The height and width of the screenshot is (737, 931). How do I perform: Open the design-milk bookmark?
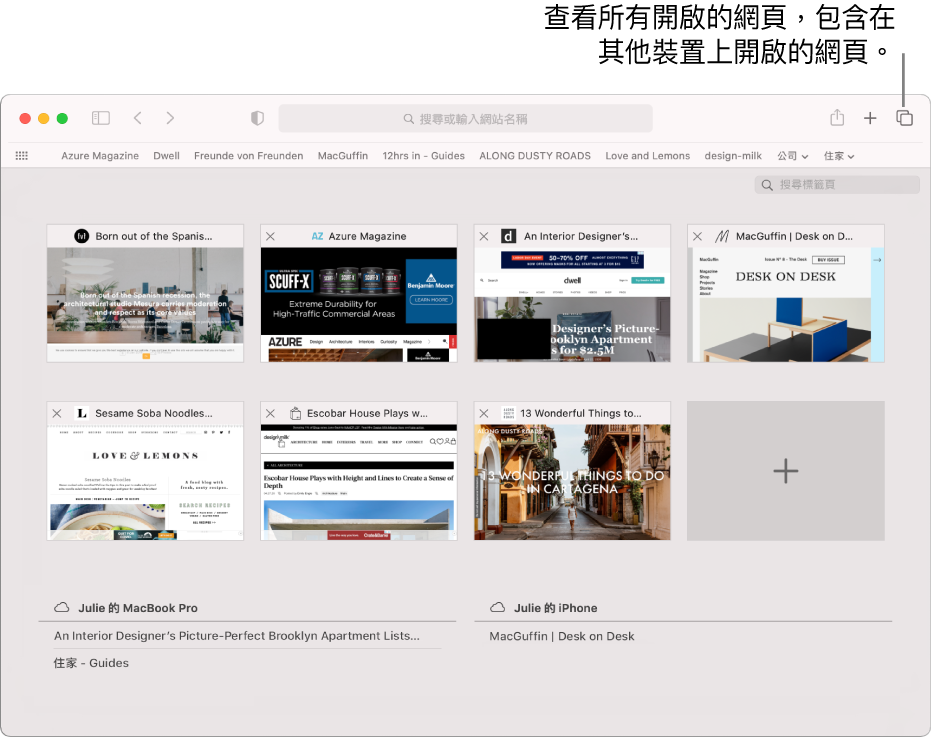[x=733, y=156]
